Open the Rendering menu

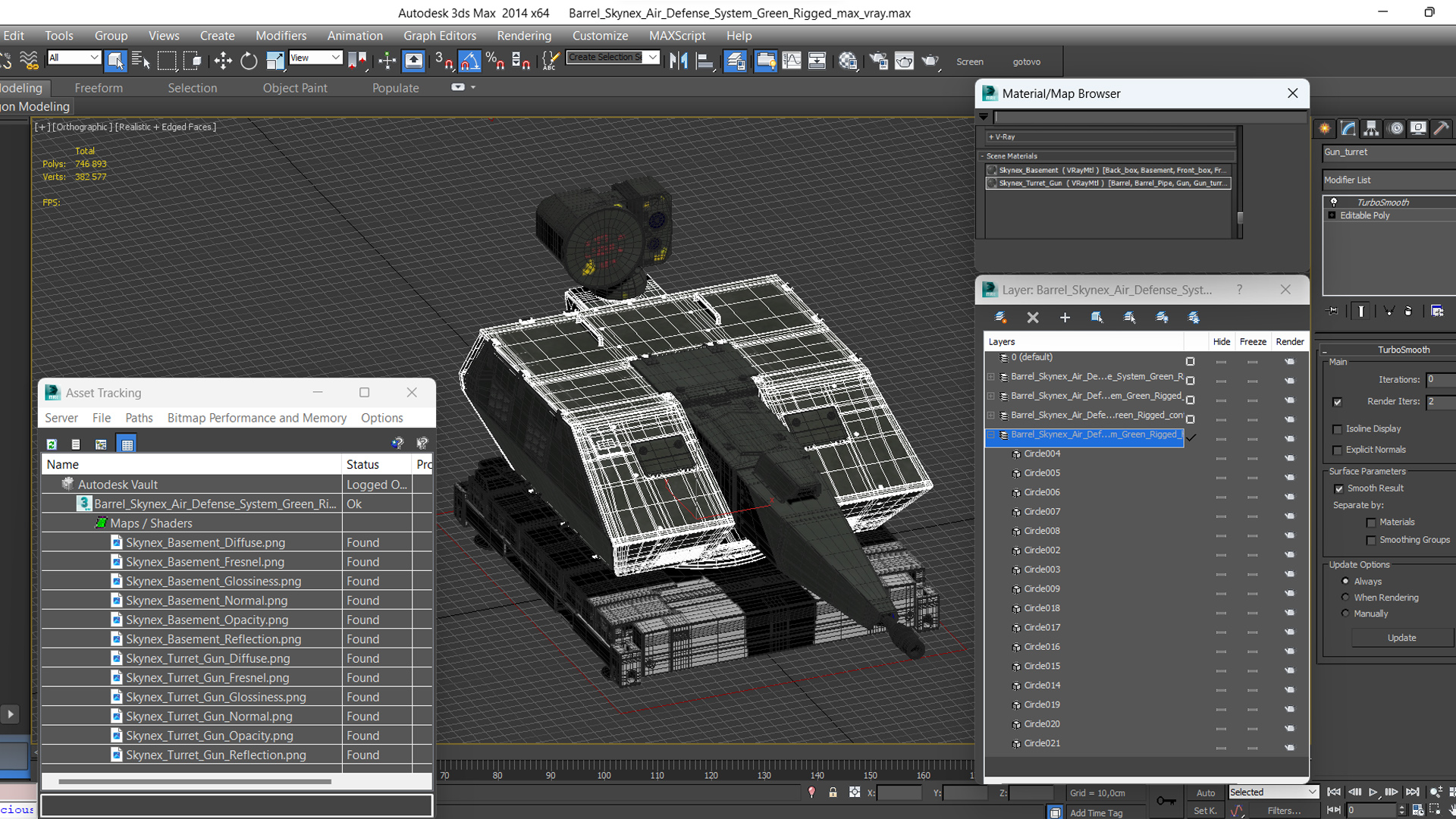(524, 36)
